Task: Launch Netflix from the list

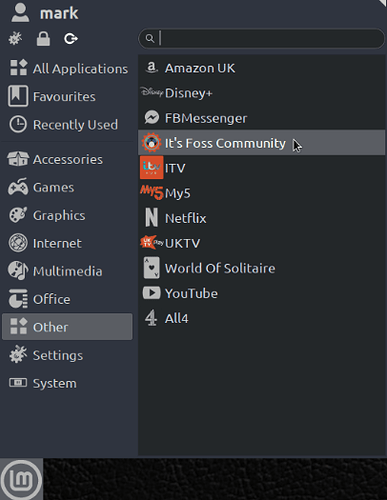Action: tap(261, 218)
